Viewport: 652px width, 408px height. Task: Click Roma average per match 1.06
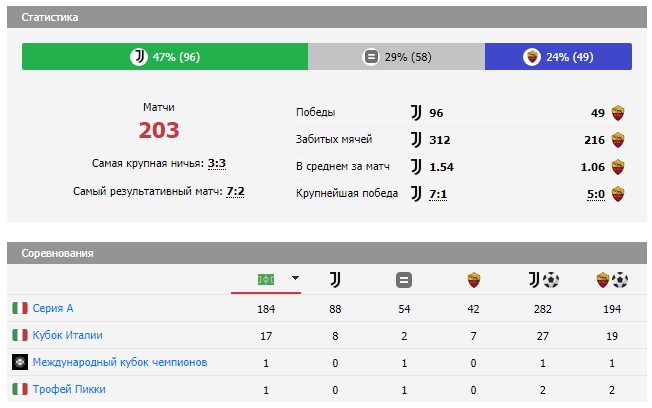[x=593, y=167]
